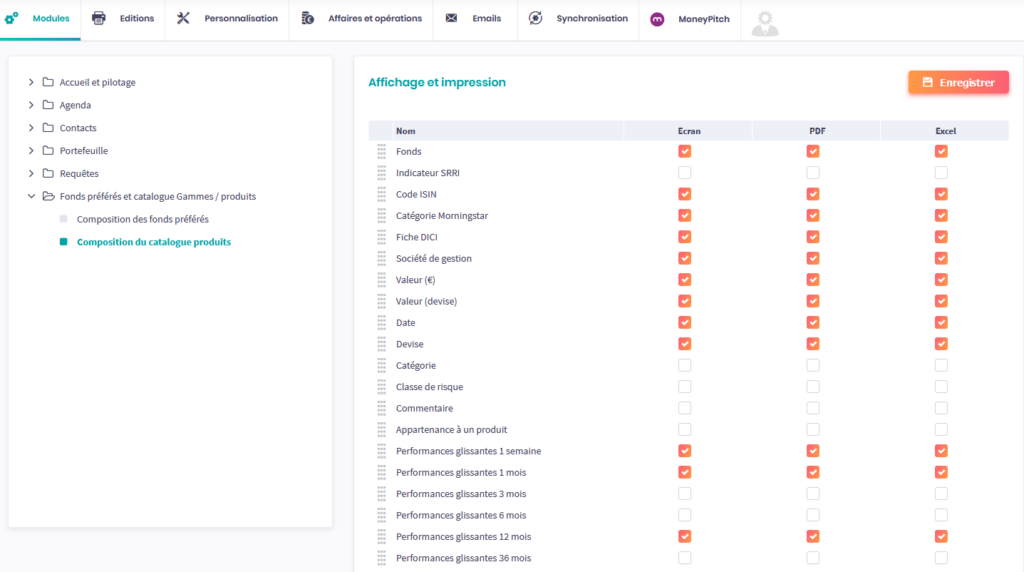This screenshot has width=1024, height=572.
Task: Click the Enregistrer button
Action: pyautogui.click(x=958, y=82)
